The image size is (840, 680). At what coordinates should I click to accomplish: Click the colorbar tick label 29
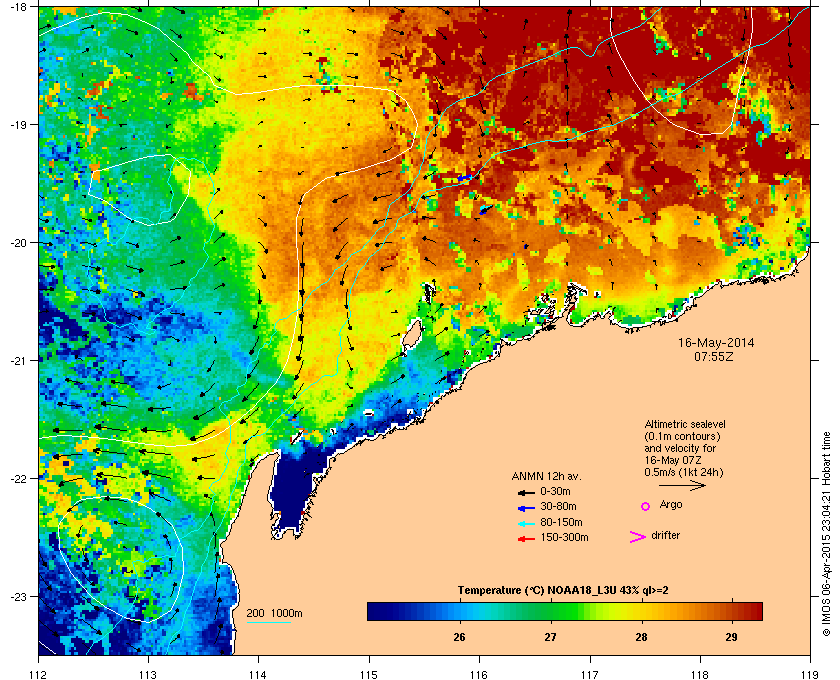point(731,637)
